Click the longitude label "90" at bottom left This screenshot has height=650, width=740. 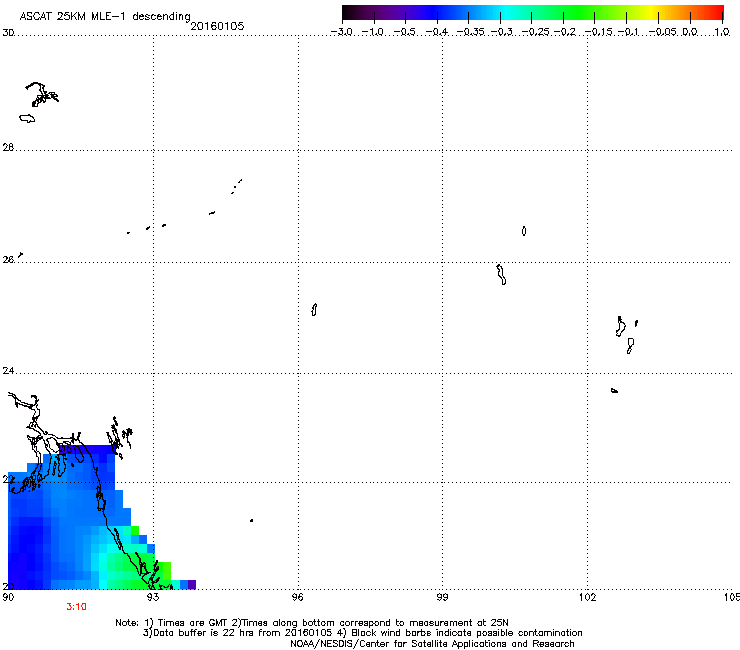point(8,598)
